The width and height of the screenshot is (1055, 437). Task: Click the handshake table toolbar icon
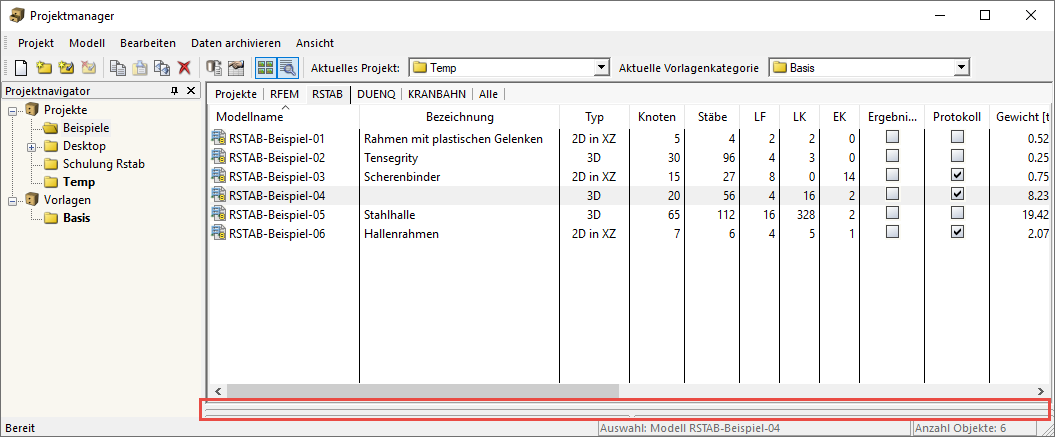coord(235,67)
